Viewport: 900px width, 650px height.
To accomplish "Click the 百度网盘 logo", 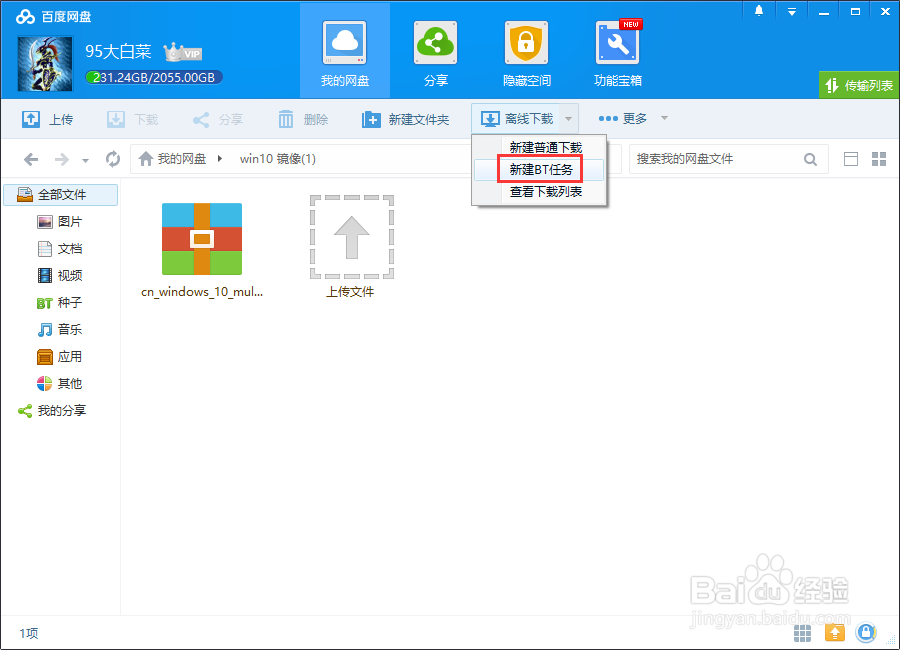I will point(53,17).
